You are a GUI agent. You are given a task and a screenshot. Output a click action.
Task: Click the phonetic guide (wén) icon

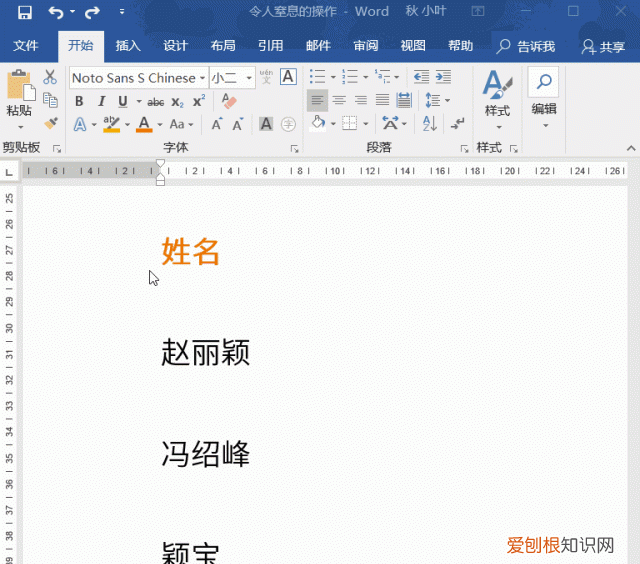pyautogui.click(x=266, y=77)
